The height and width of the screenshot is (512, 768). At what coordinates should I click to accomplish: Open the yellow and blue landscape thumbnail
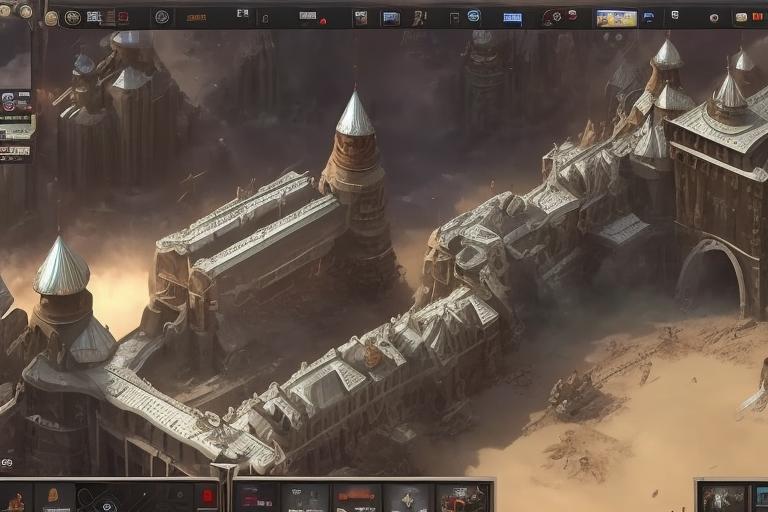pyautogui.click(x=617, y=19)
